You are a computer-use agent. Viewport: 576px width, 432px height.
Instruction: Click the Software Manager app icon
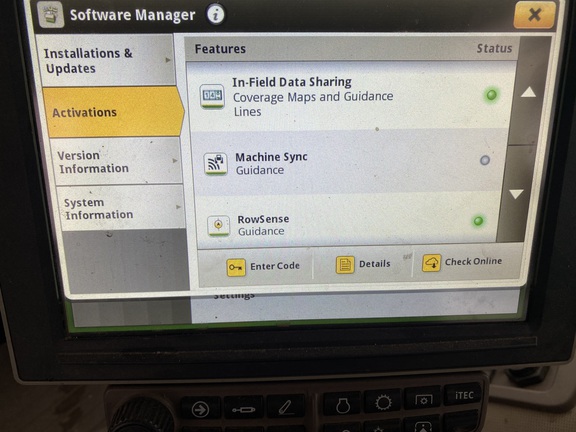tap(51, 15)
